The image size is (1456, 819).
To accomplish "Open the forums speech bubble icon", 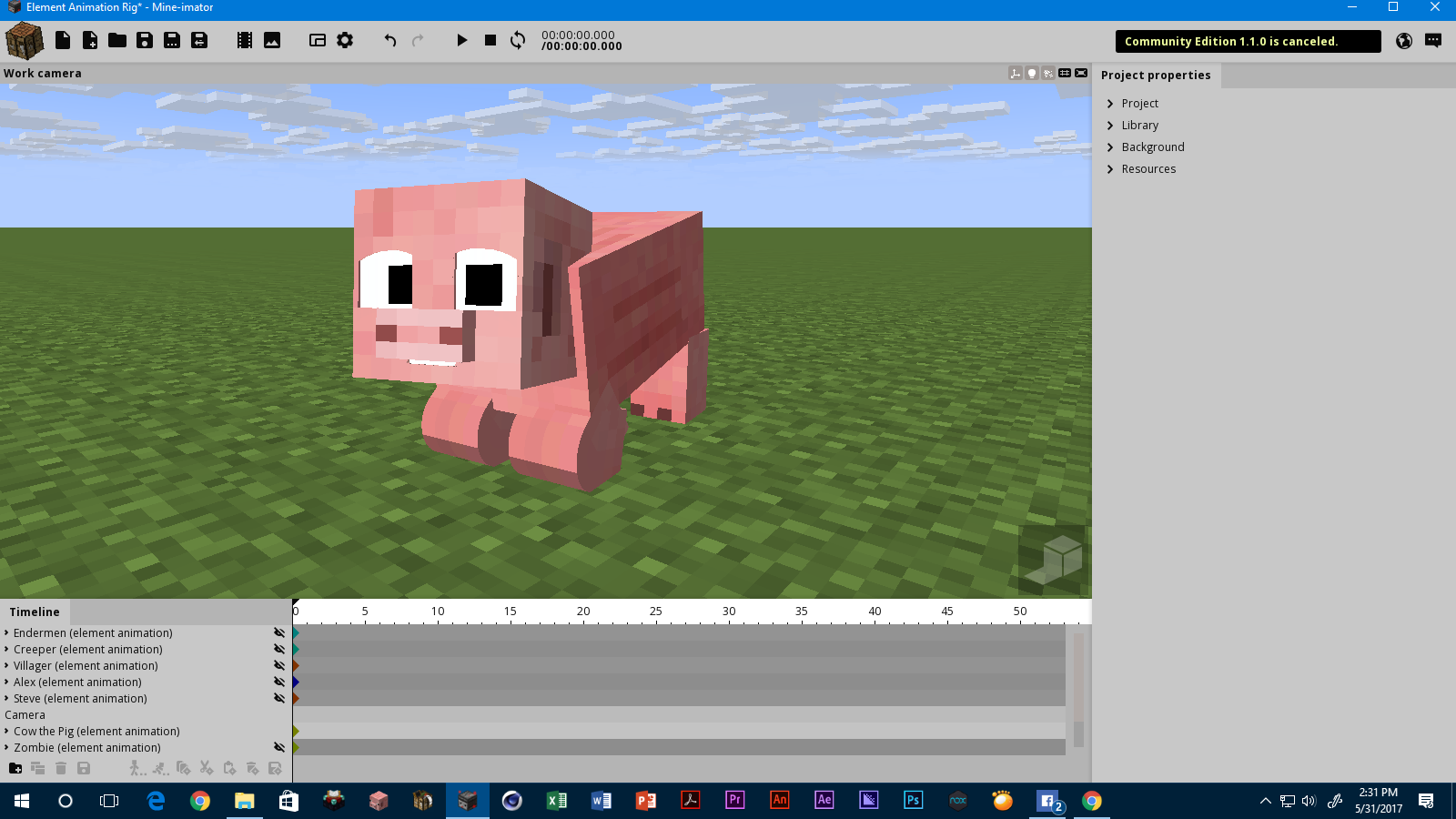I will 1433,41.
